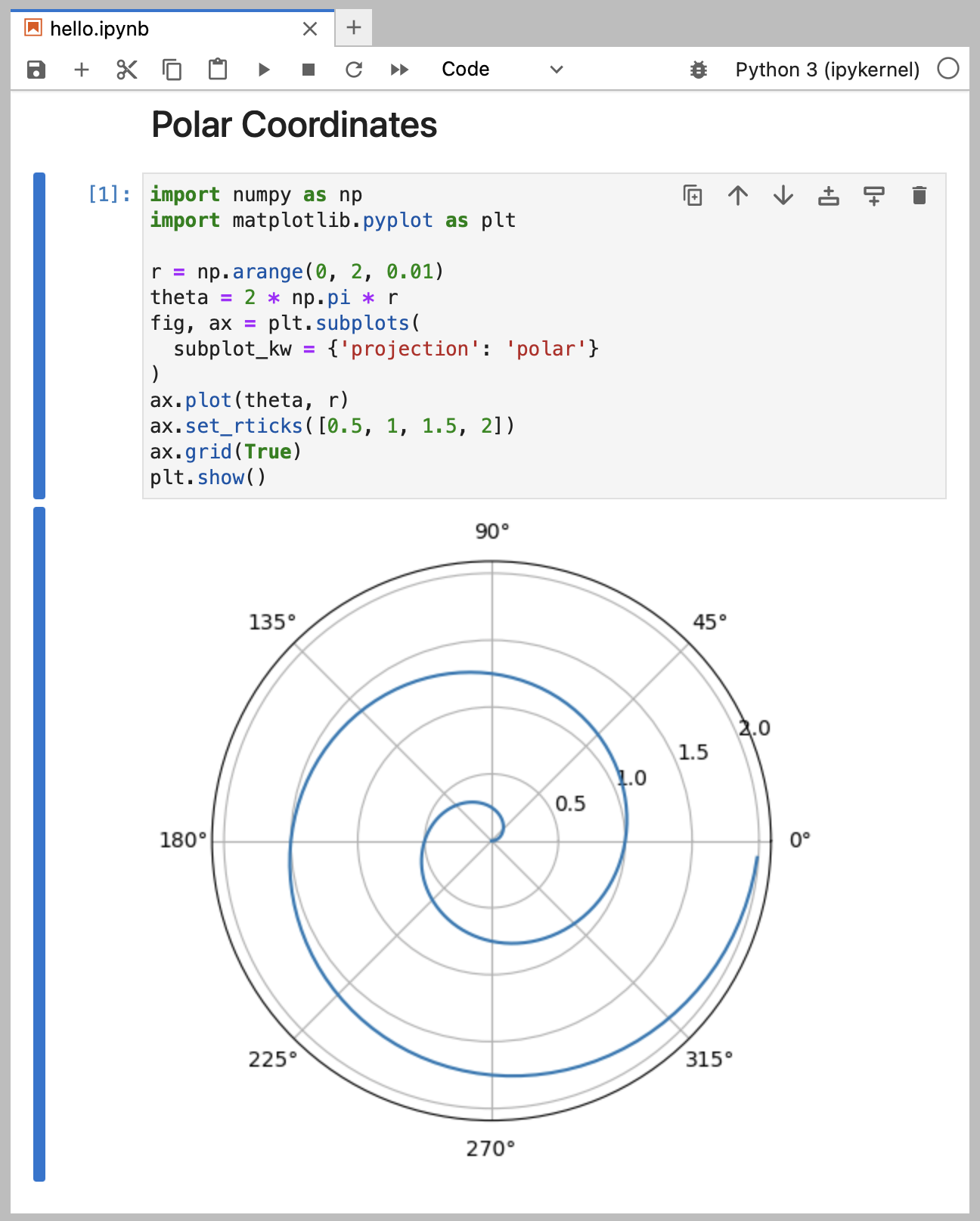The width and height of the screenshot is (980, 1221).
Task: Collapse the output using its blue bar
Action: [39, 844]
